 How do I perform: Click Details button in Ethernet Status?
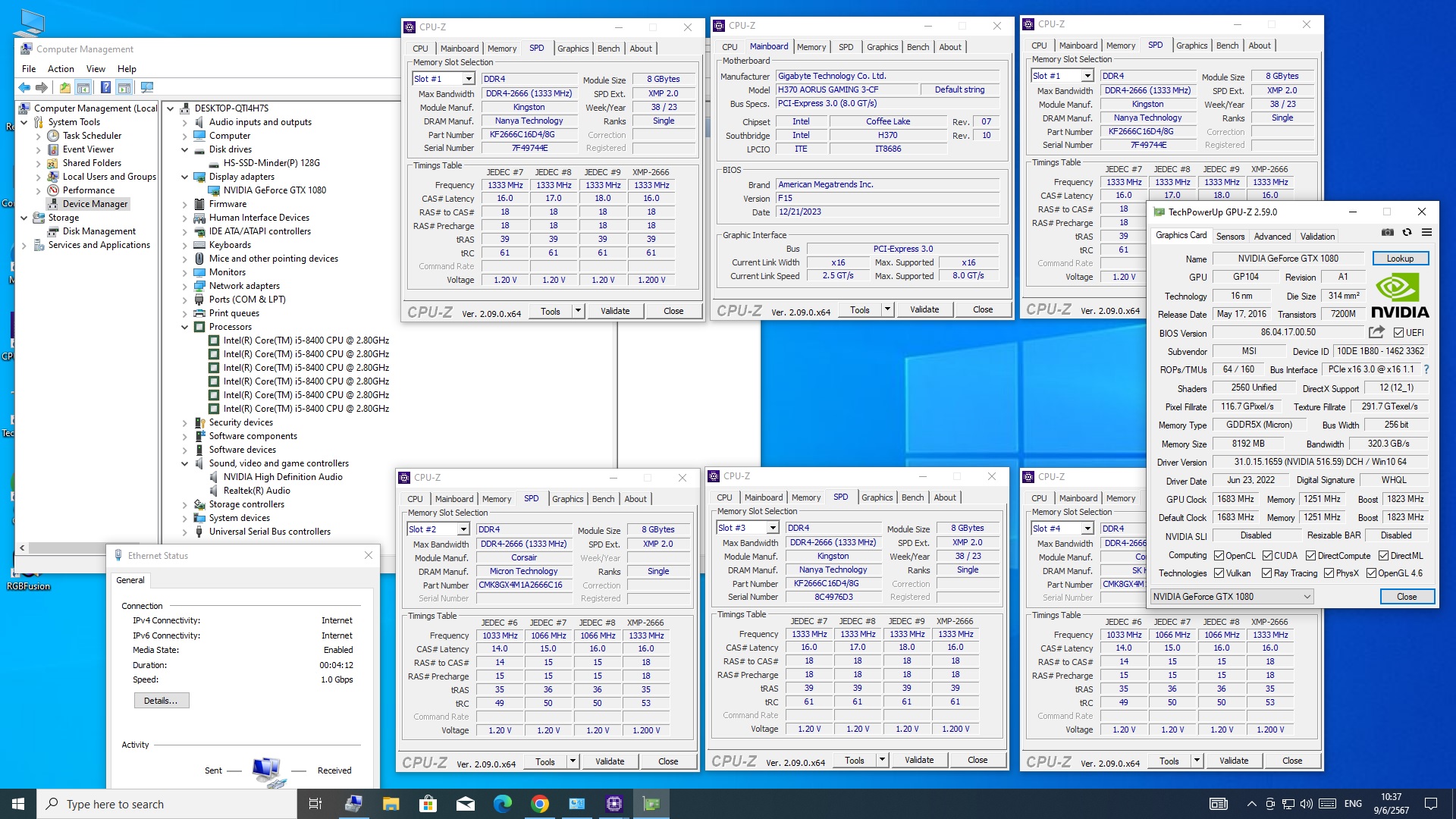coord(161,701)
